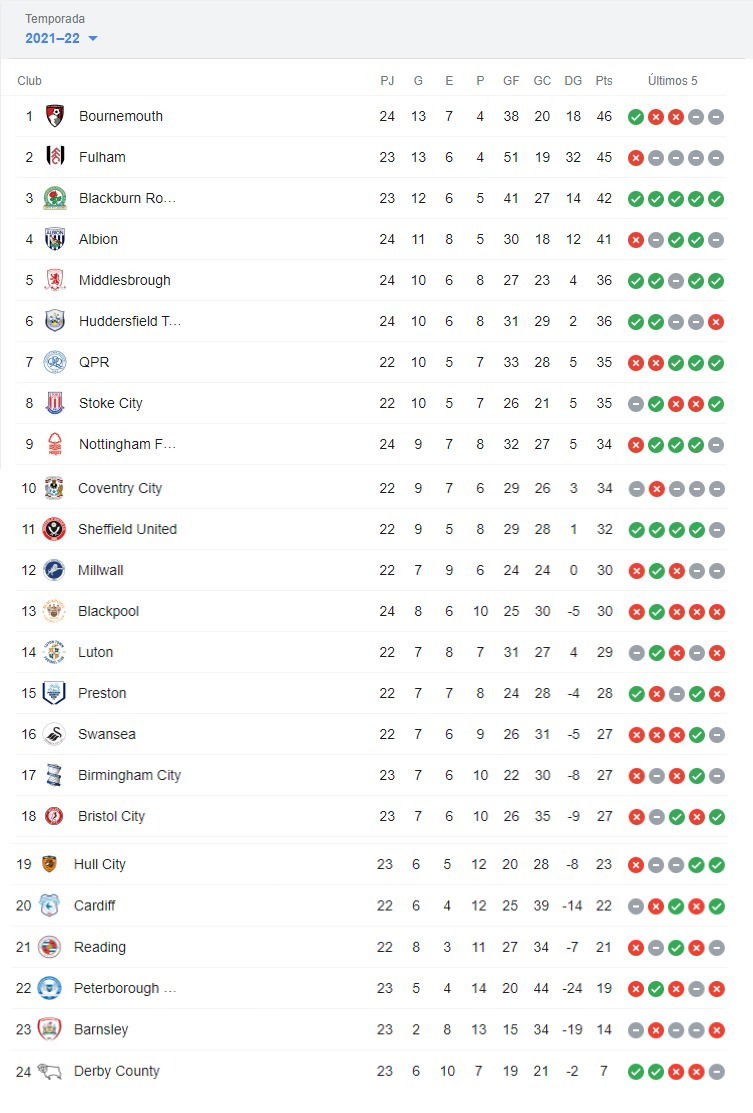Click the Millwall club crest
The height and width of the screenshot is (1113, 753).
click(54, 570)
